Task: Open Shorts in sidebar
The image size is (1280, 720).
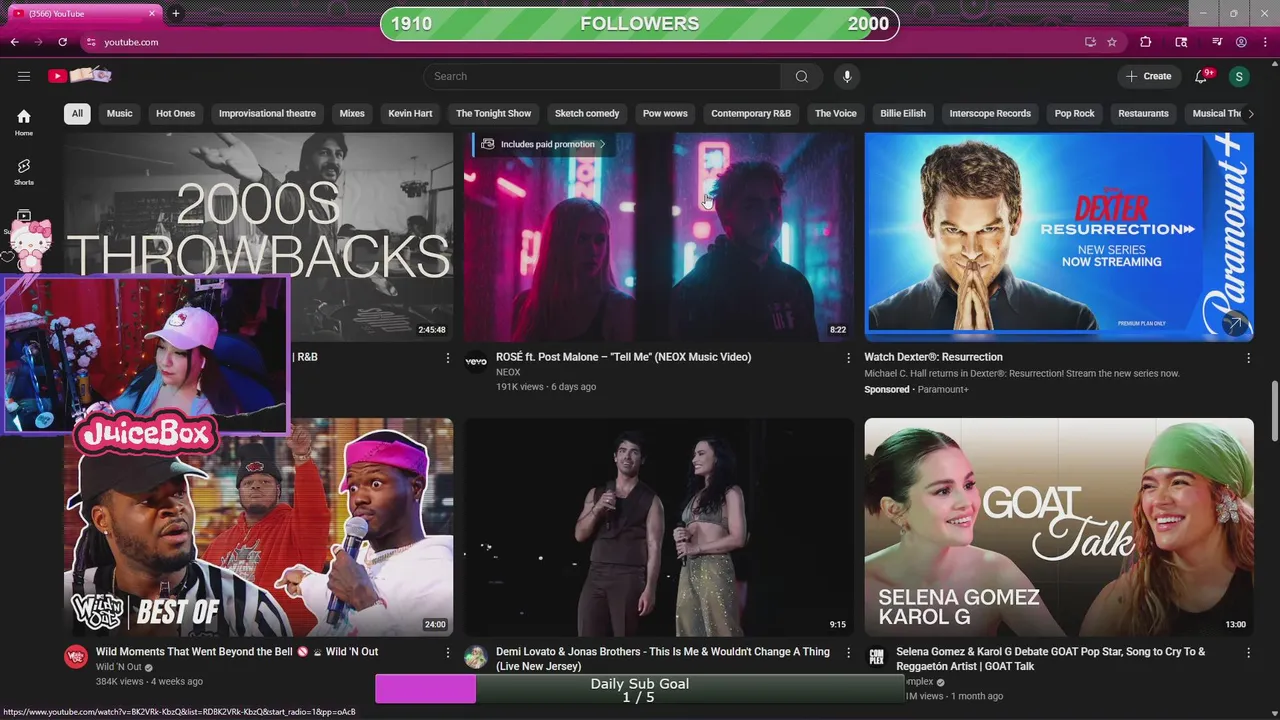Action: click(x=24, y=172)
